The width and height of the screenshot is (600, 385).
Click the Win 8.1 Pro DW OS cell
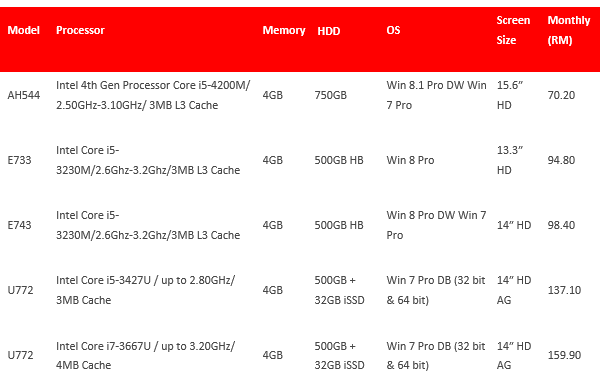pos(436,95)
